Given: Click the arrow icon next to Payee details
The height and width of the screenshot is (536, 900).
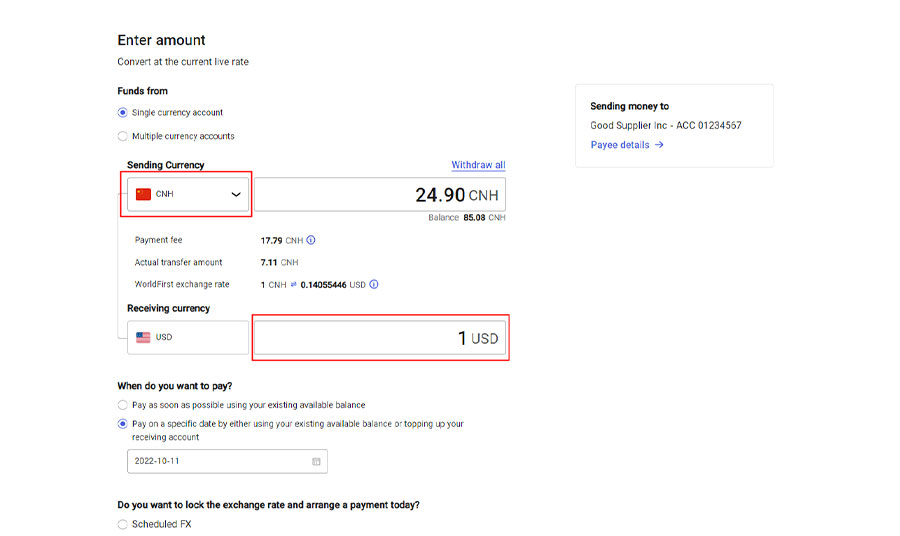Looking at the screenshot, I should 660,145.
